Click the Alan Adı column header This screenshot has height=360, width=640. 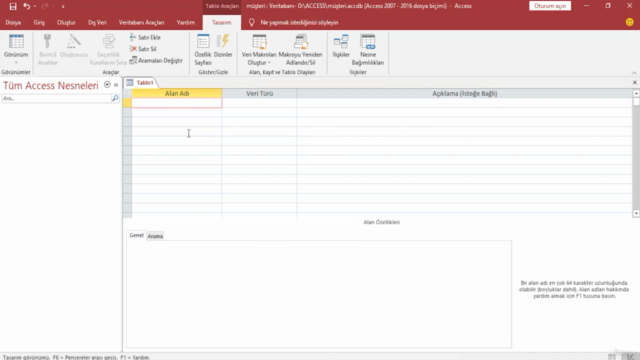tap(177, 93)
